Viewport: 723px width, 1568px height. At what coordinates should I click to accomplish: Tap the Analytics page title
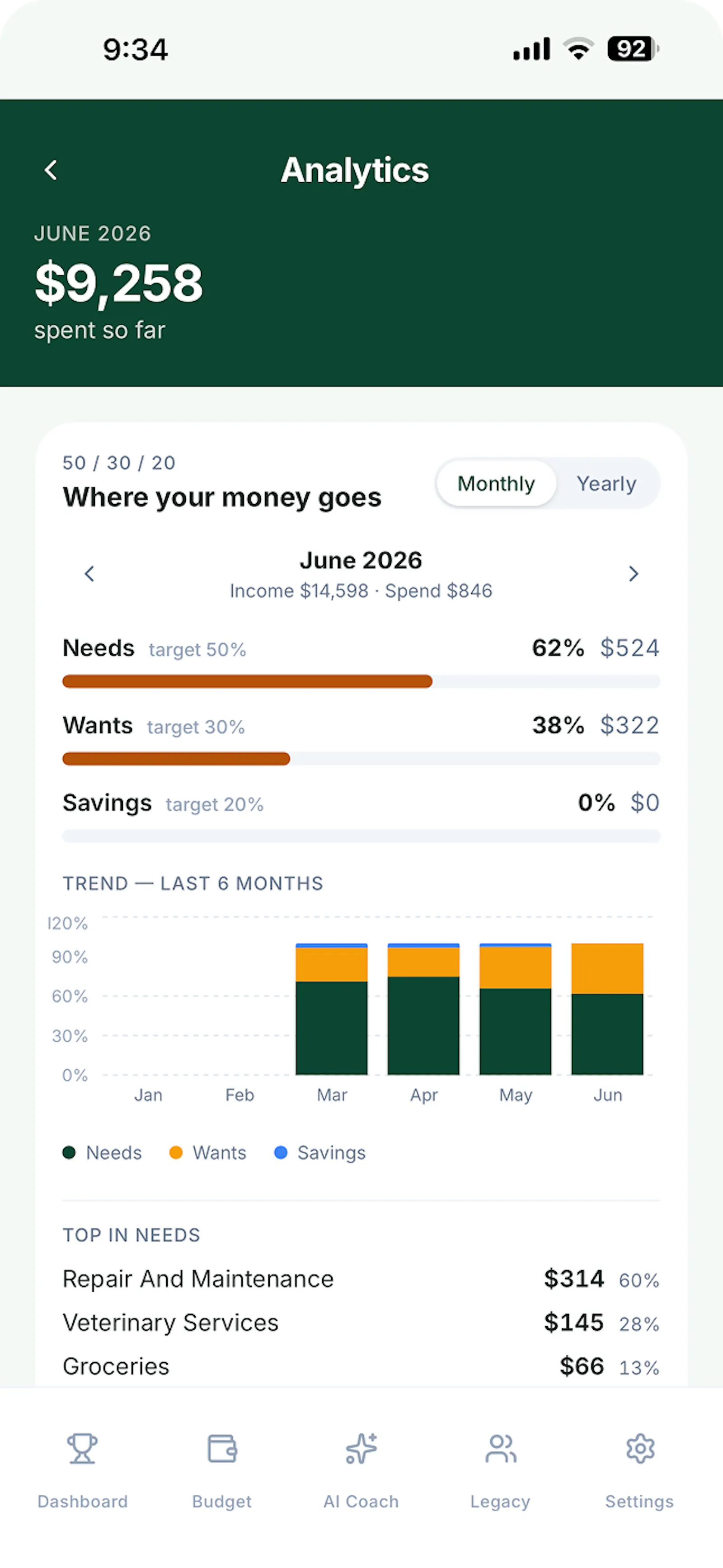point(355,170)
